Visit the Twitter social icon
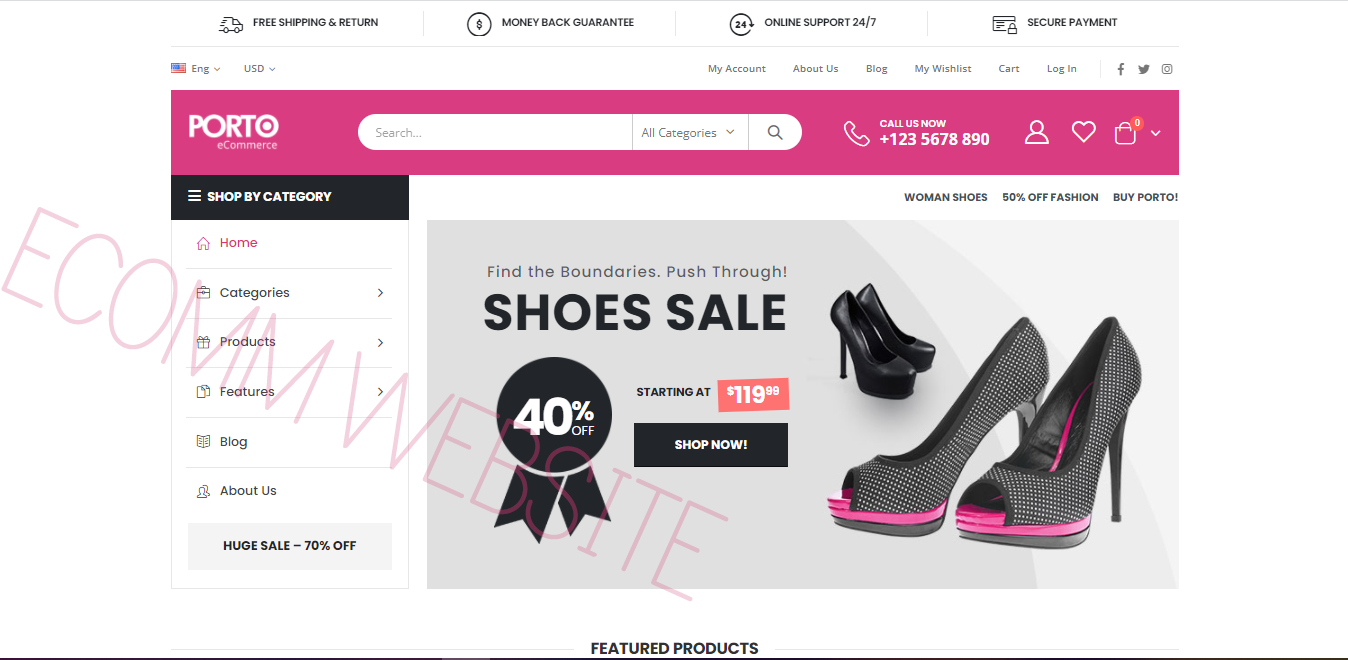 pos(1144,69)
